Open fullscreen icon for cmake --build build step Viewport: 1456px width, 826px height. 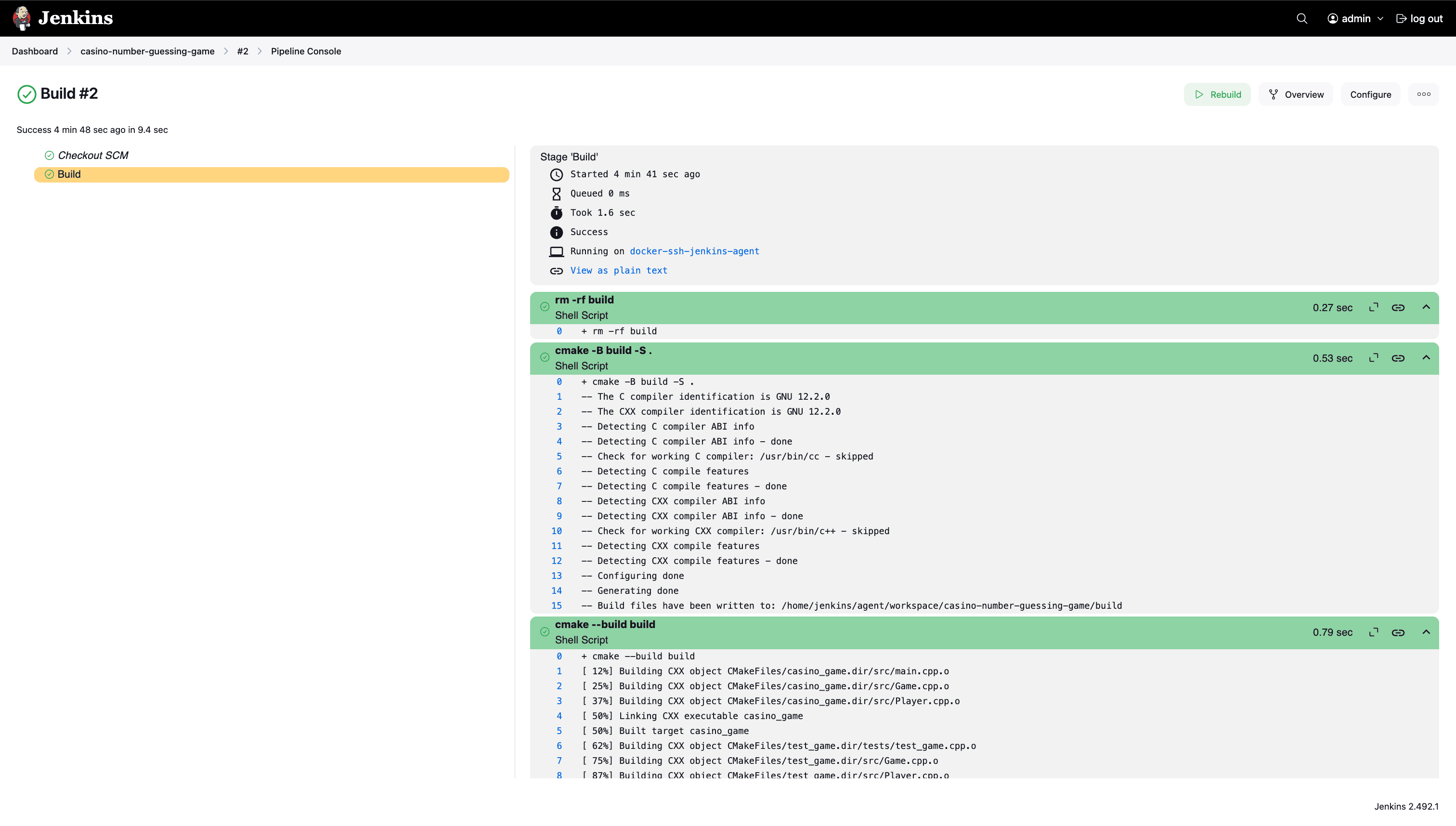[1373, 632]
